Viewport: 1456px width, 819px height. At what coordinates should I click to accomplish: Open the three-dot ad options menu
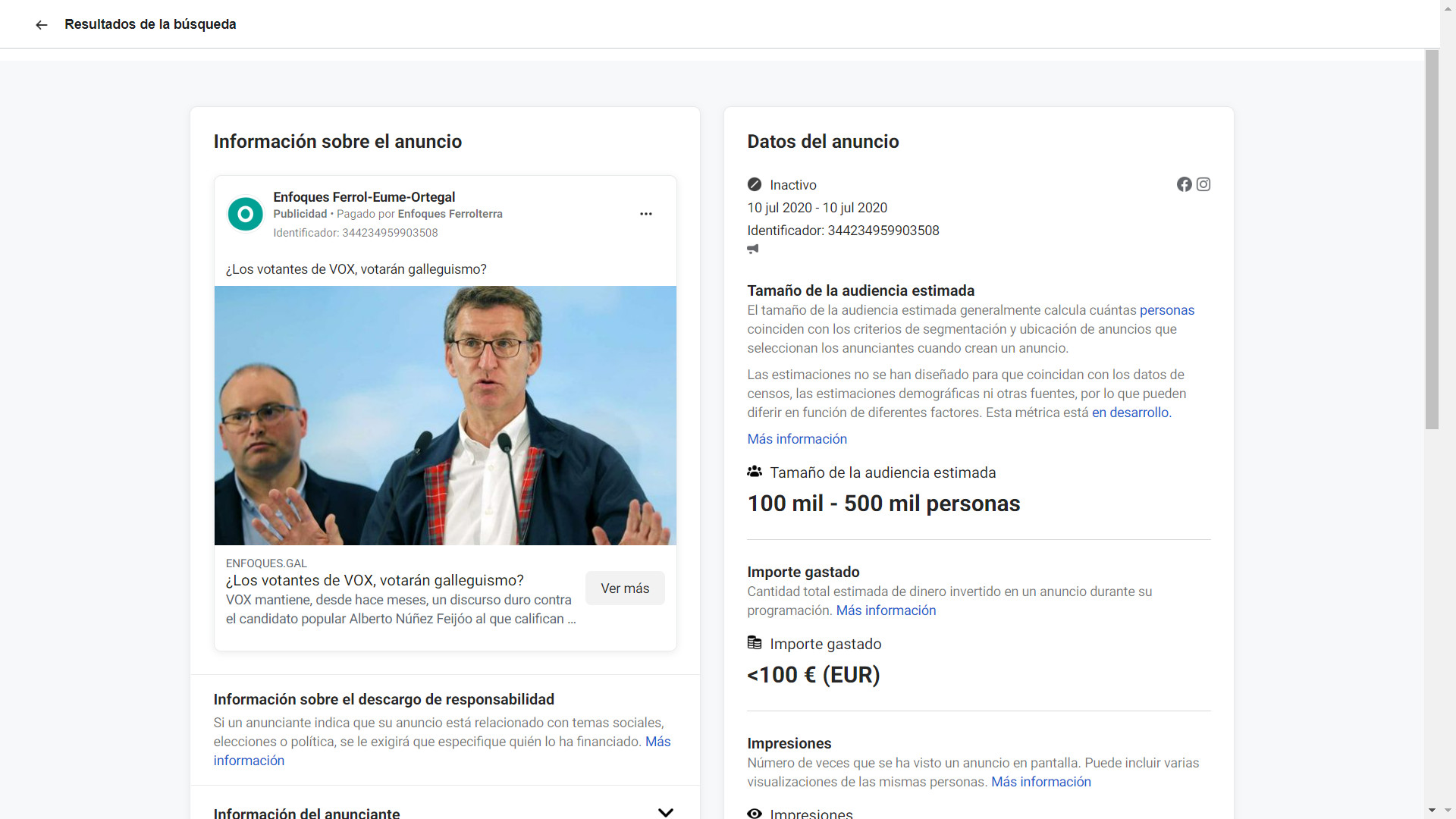[x=646, y=214]
